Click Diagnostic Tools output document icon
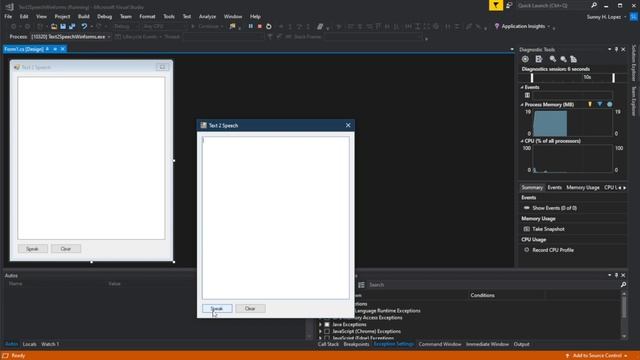Viewport: 640px width, 360px height. tap(539, 59)
